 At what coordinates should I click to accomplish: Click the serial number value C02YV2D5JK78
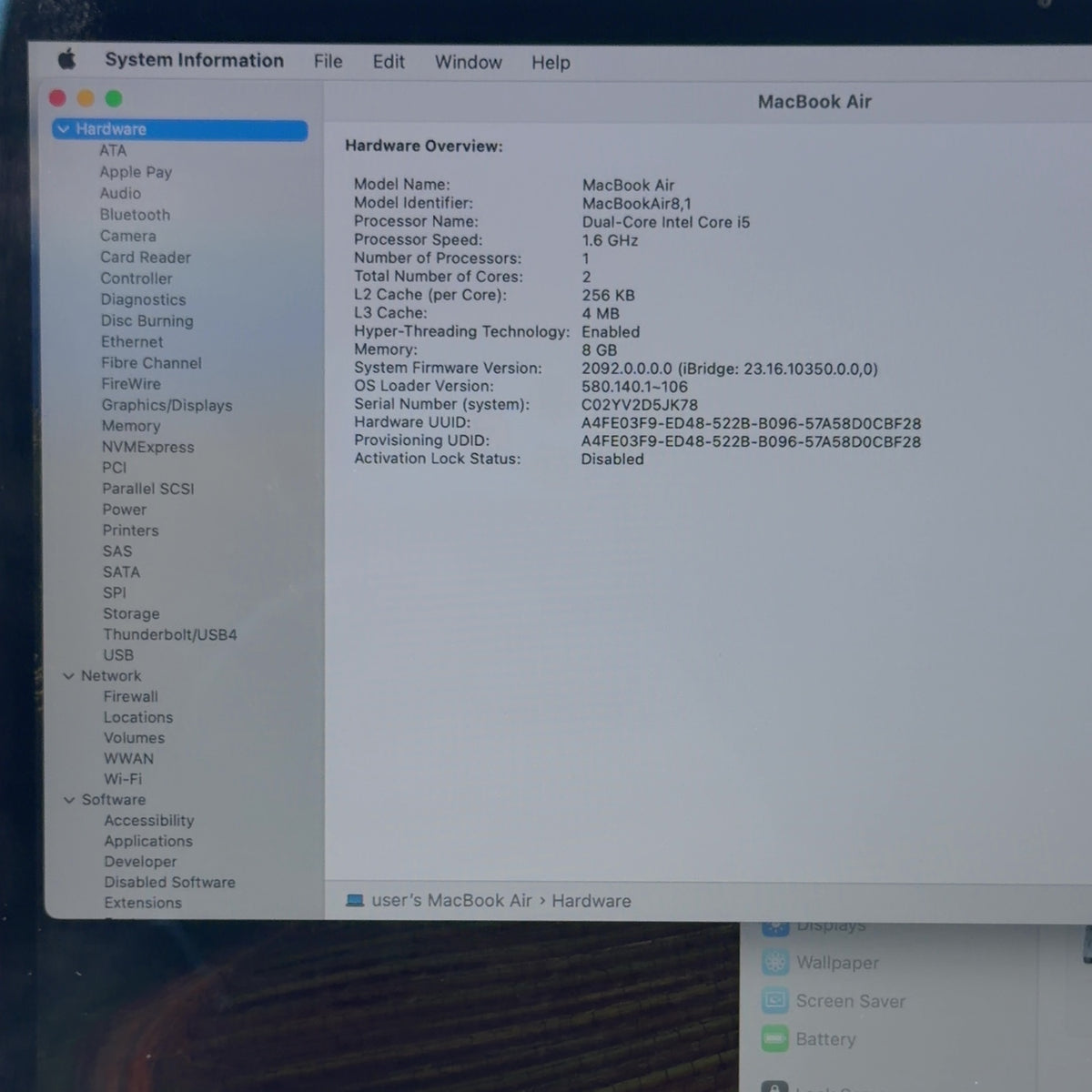[640, 405]
